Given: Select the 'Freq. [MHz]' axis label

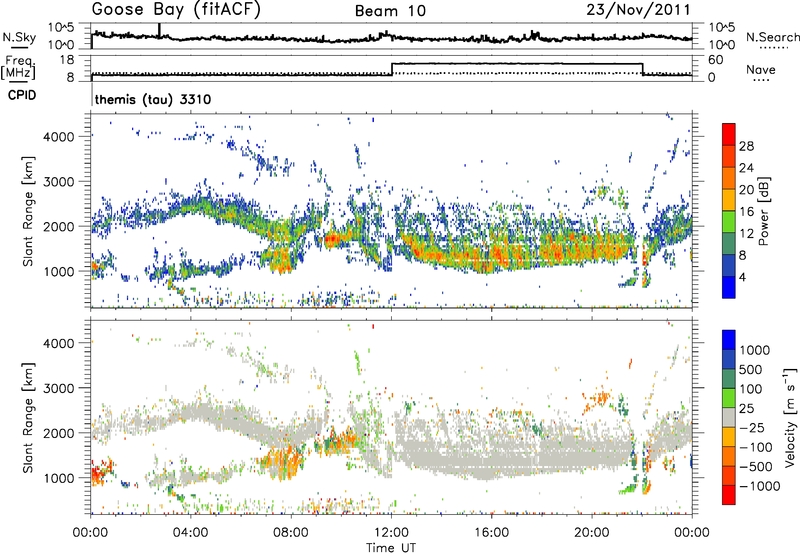Looking at the screenshot, I should tap(18, 67).
